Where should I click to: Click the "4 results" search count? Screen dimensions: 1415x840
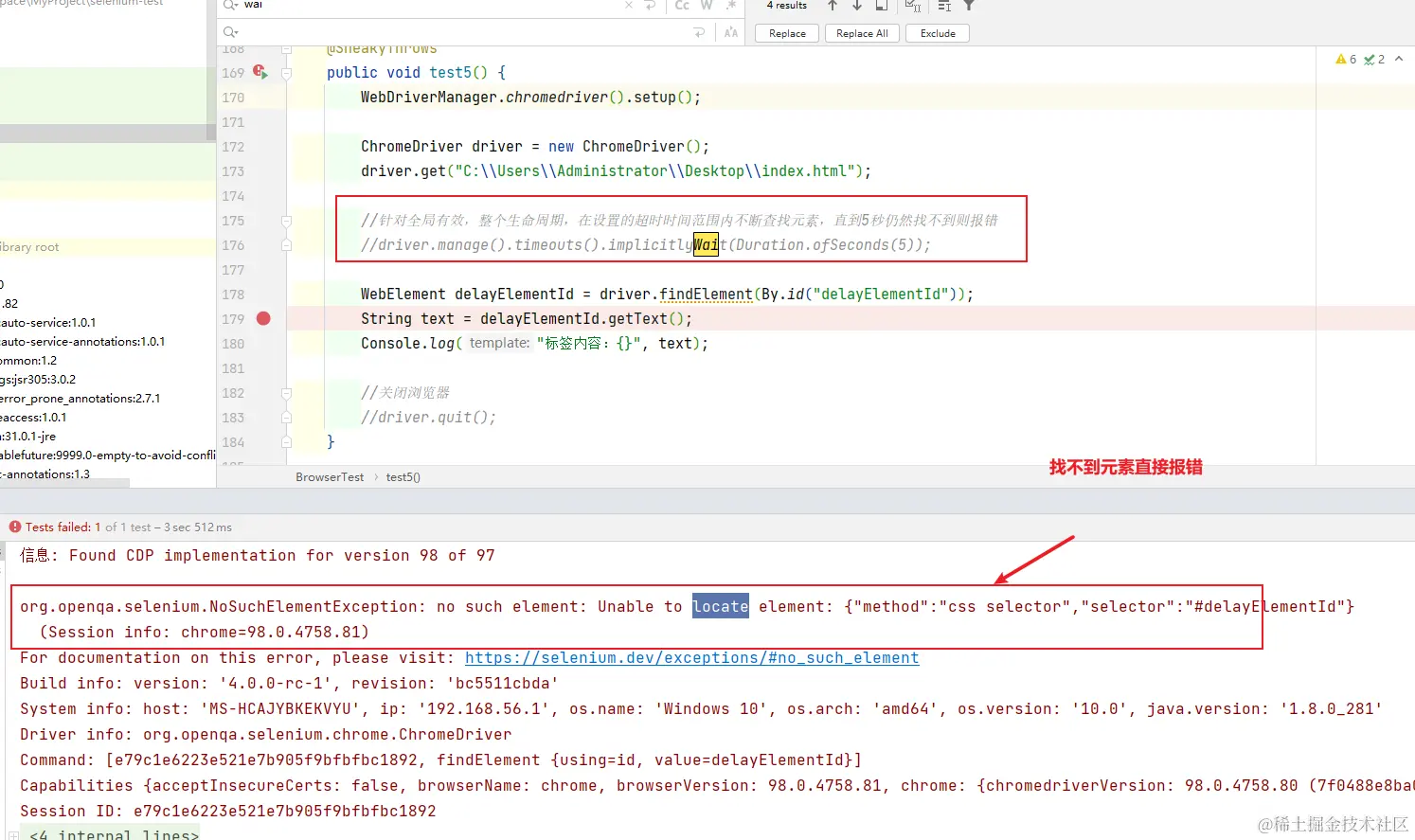tap(787, 6)
